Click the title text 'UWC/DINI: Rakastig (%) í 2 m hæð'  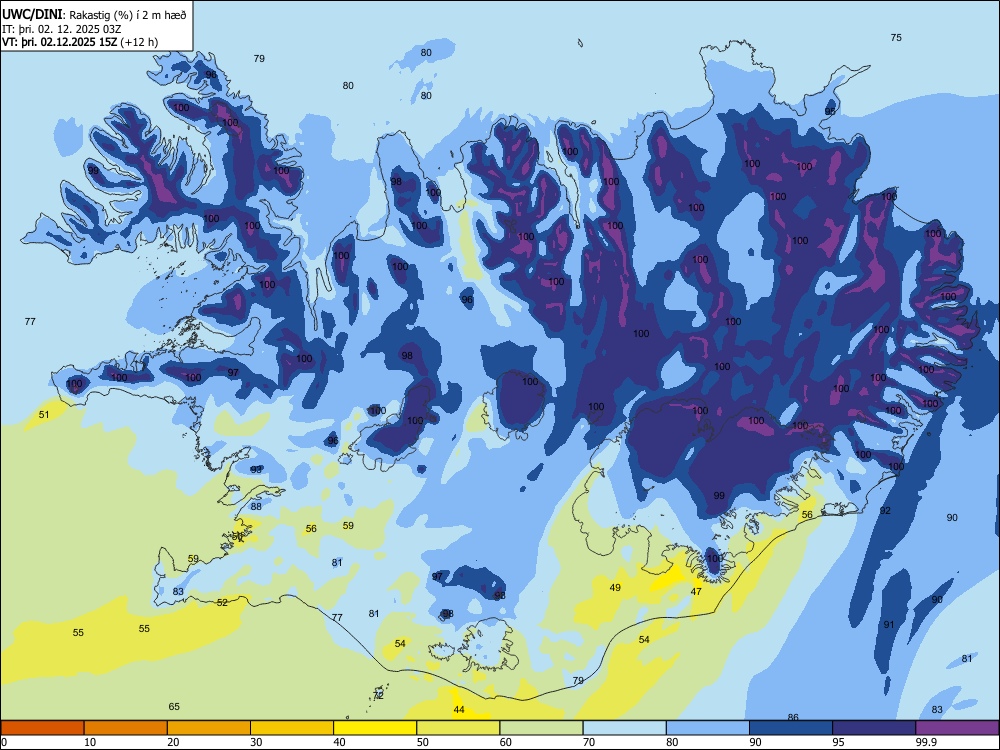(x=94, y=15)
